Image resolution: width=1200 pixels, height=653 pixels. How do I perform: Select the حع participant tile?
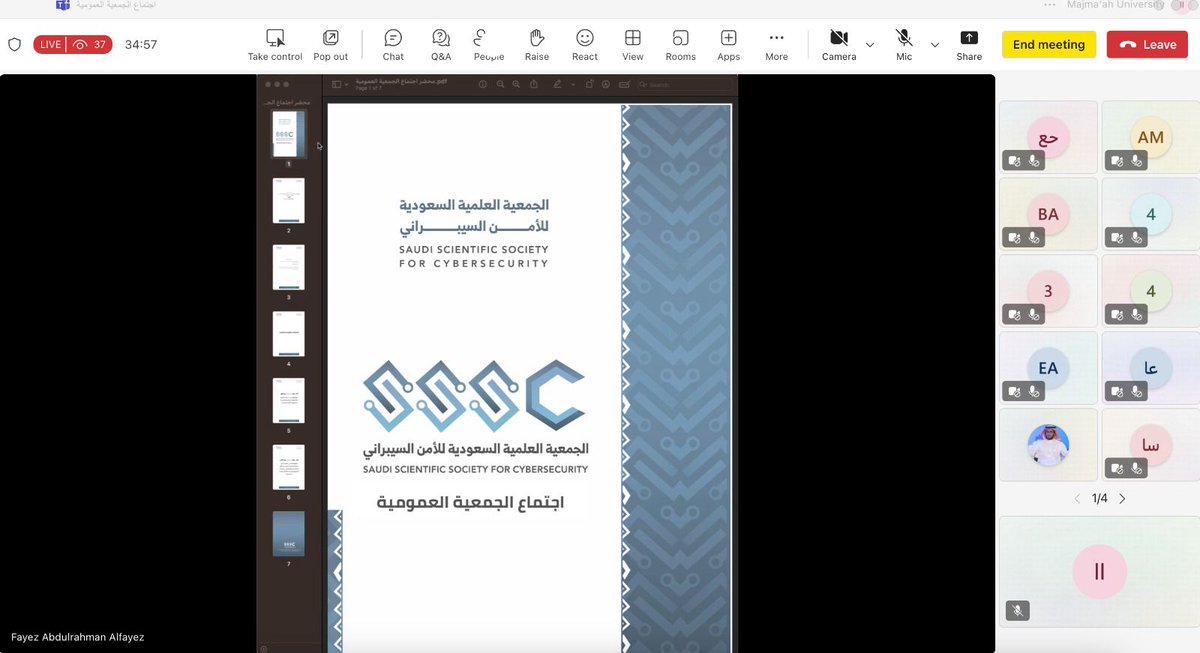pyautogui.click(x=1048, y=137)
